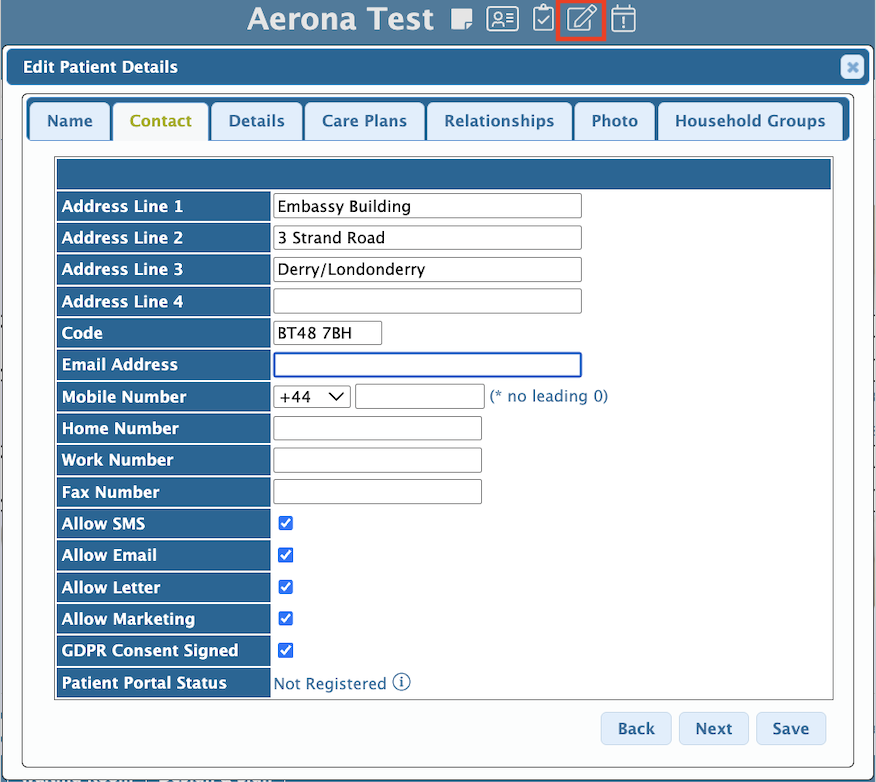Focus the Email Address field
The height and width of the screenshot is (782, 876).
(427, 365)
